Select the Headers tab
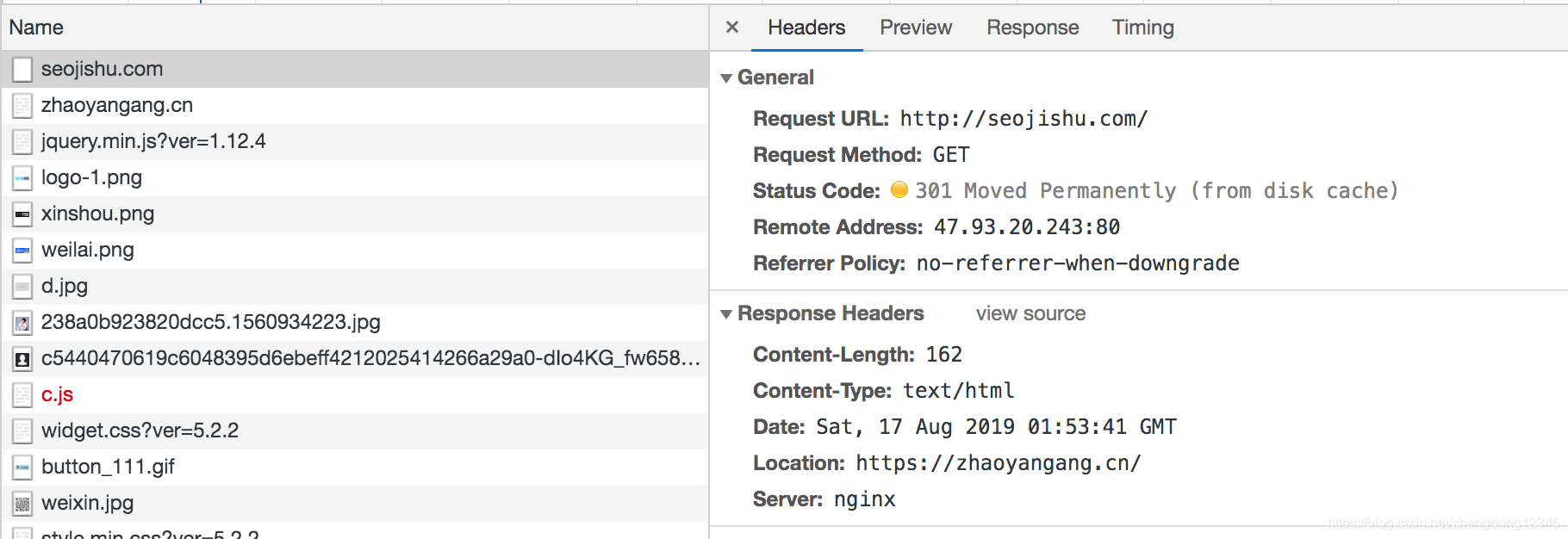 806,28
